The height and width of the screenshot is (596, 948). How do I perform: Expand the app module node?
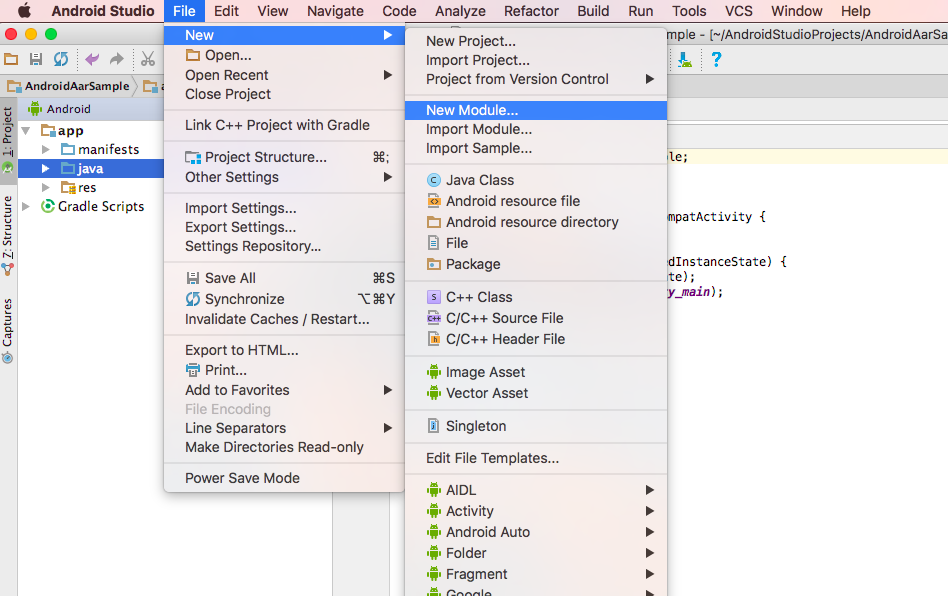tap(26, 131)
